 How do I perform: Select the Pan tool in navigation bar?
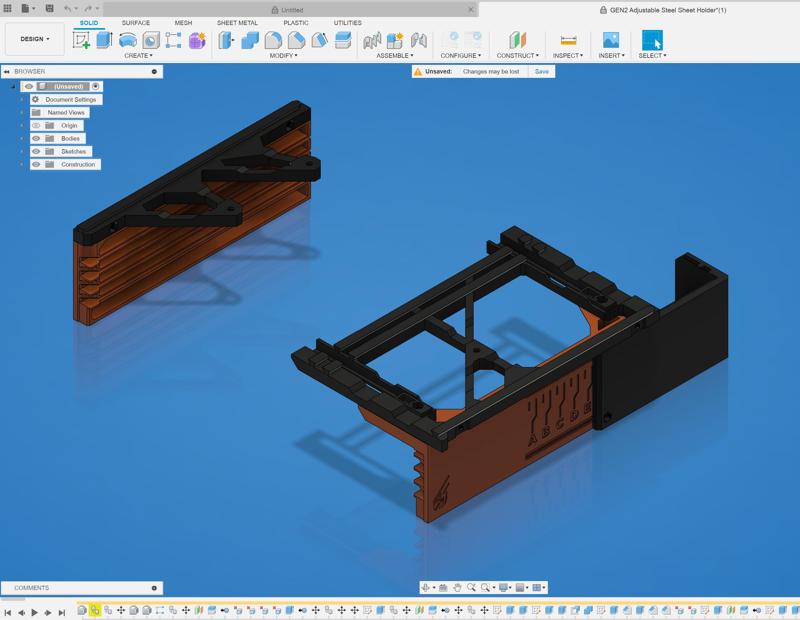point(457,587)
